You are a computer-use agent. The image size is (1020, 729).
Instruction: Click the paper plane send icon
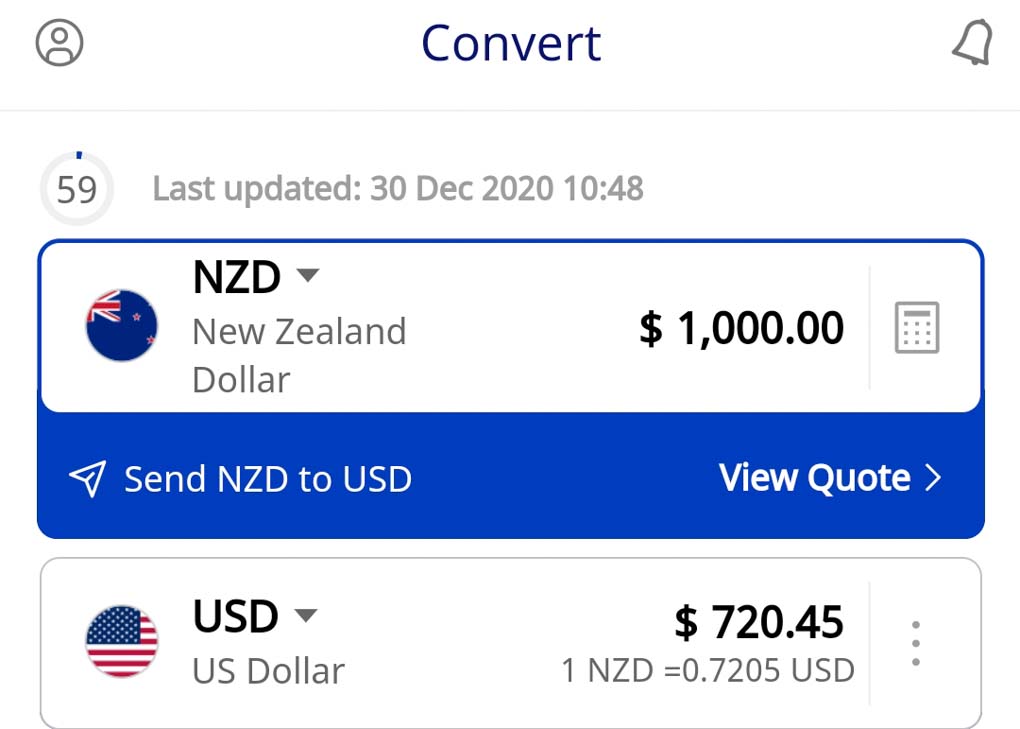point(88,478)
